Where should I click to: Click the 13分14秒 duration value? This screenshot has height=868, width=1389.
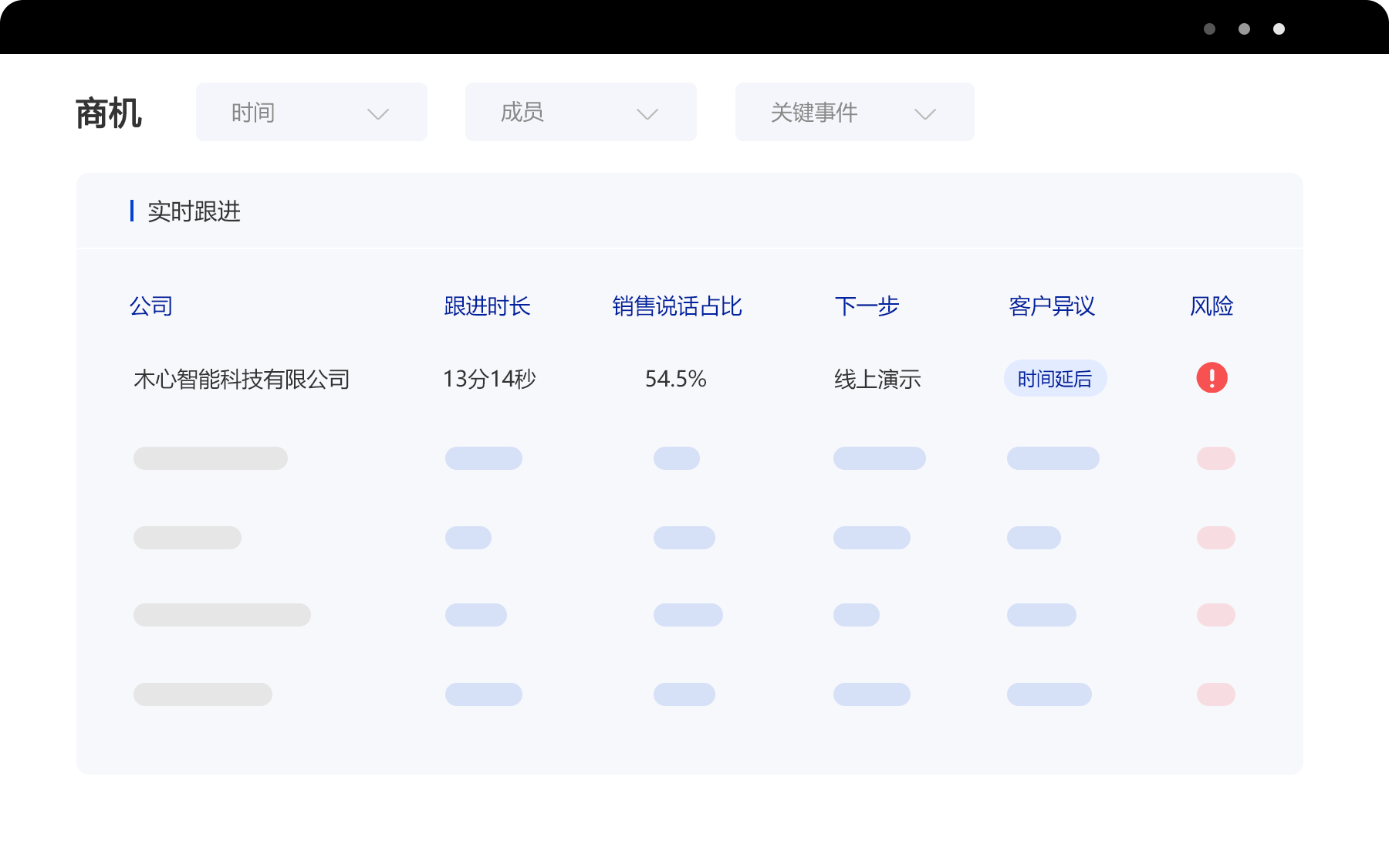[489, 379]
